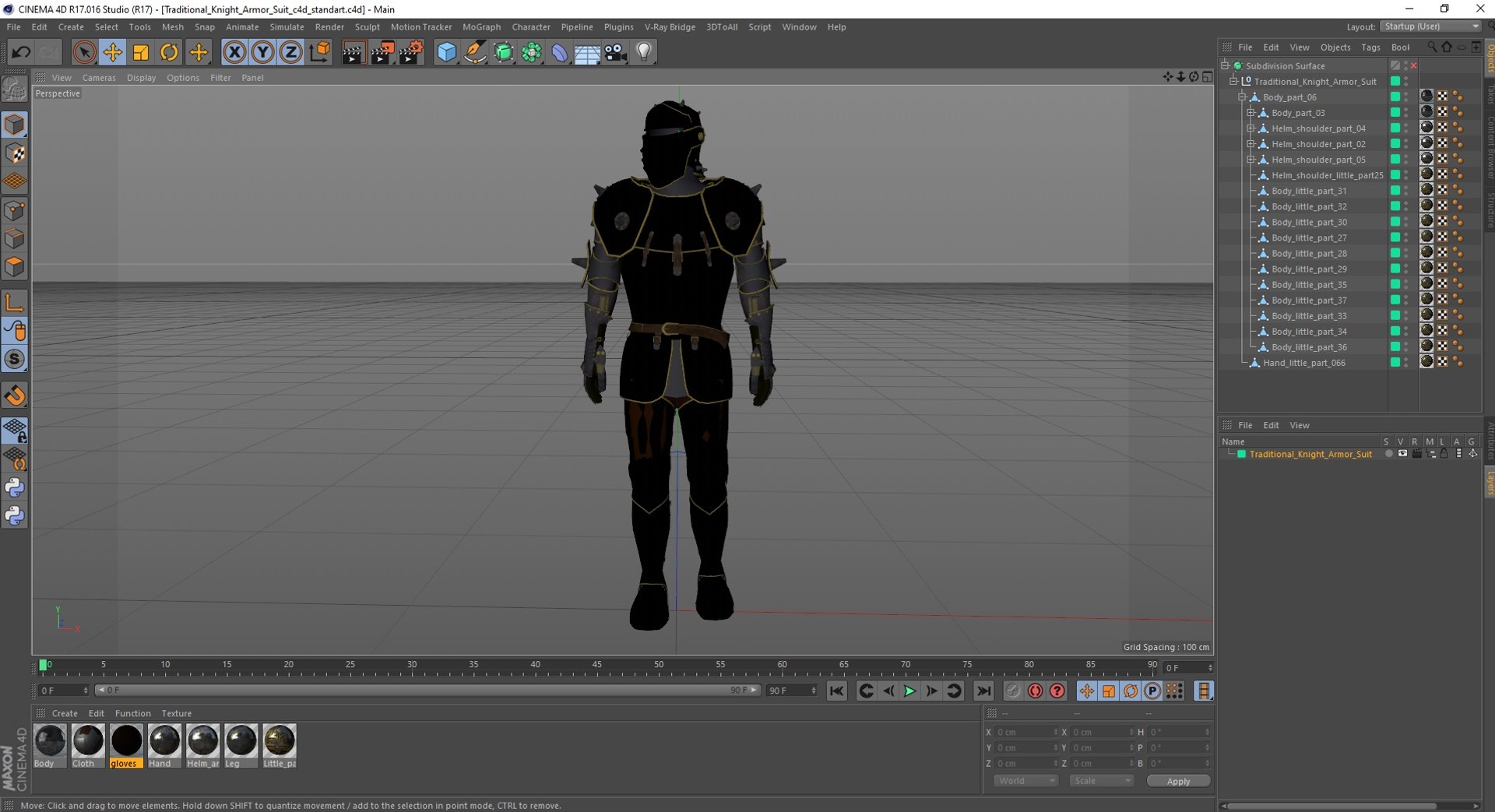Switch to Model mode in left sidebar

click(15, 125)
